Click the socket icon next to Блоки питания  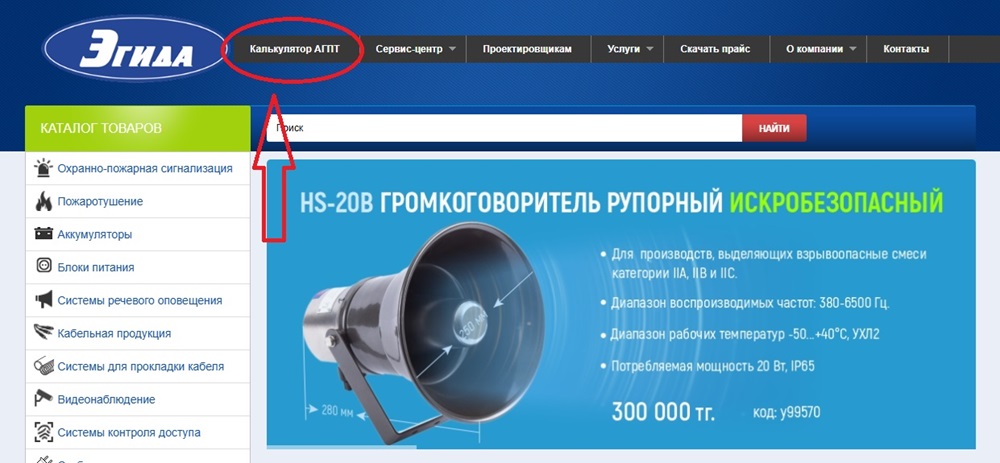43,267
